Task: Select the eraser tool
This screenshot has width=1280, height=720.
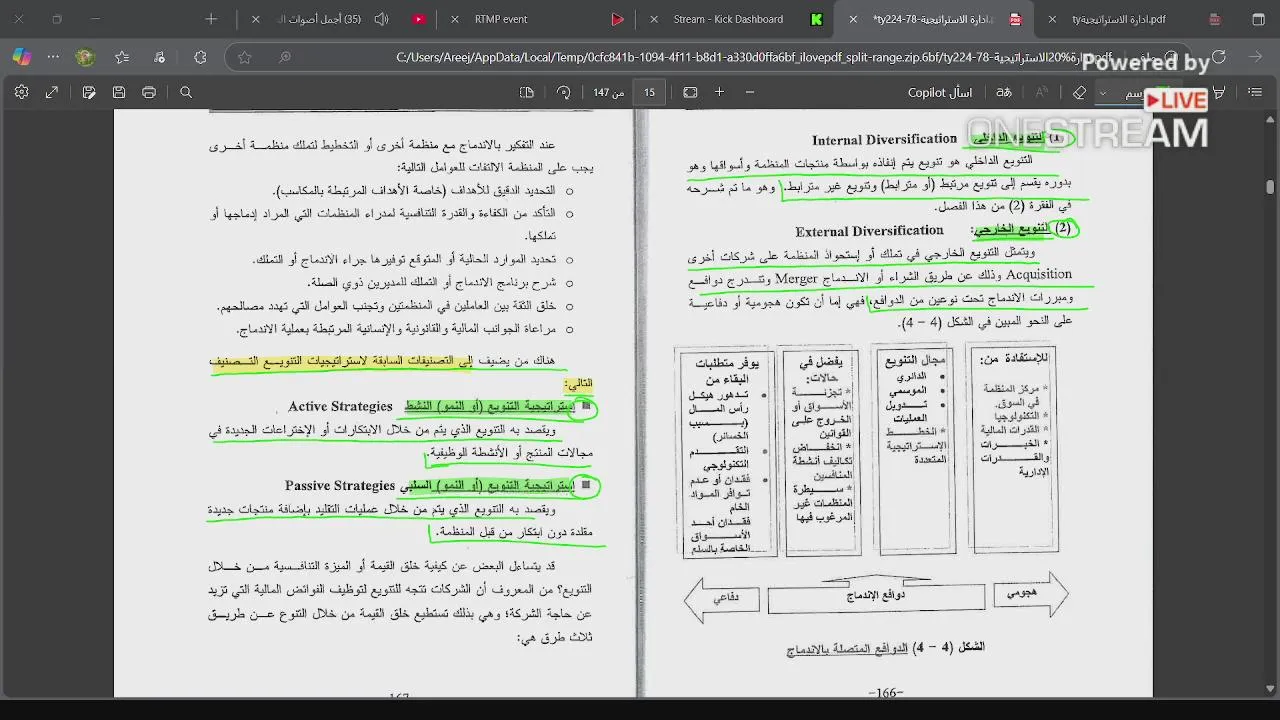Action: tap(1079, 92)
